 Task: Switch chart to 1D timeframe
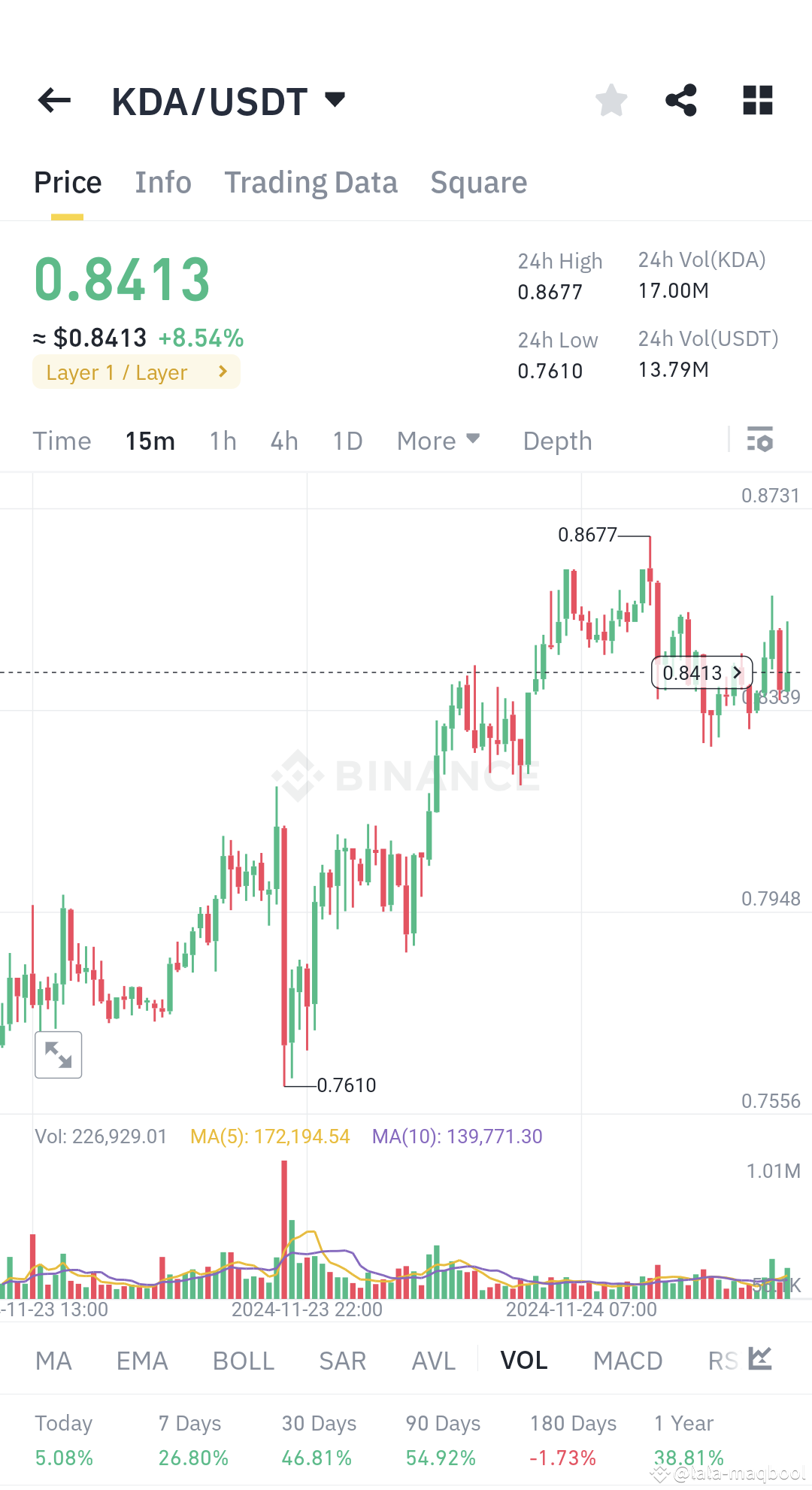(347, 440)
